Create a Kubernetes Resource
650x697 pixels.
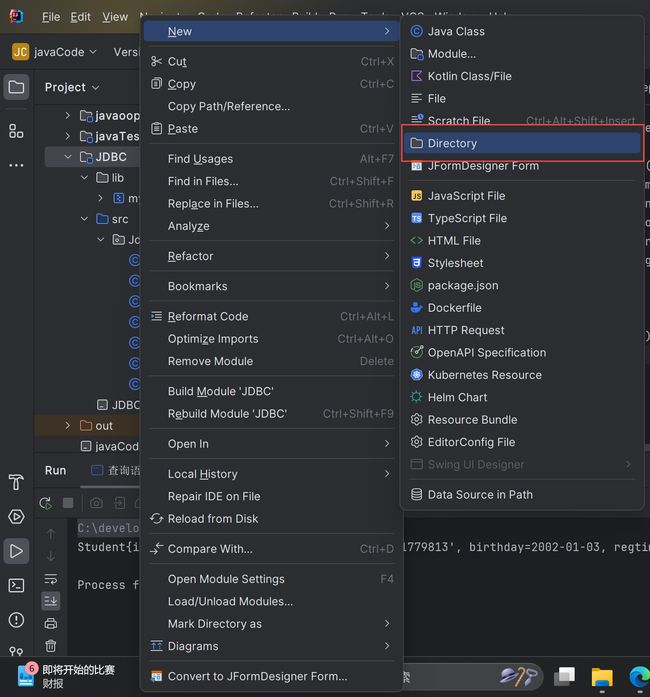(x=522, y=375)
